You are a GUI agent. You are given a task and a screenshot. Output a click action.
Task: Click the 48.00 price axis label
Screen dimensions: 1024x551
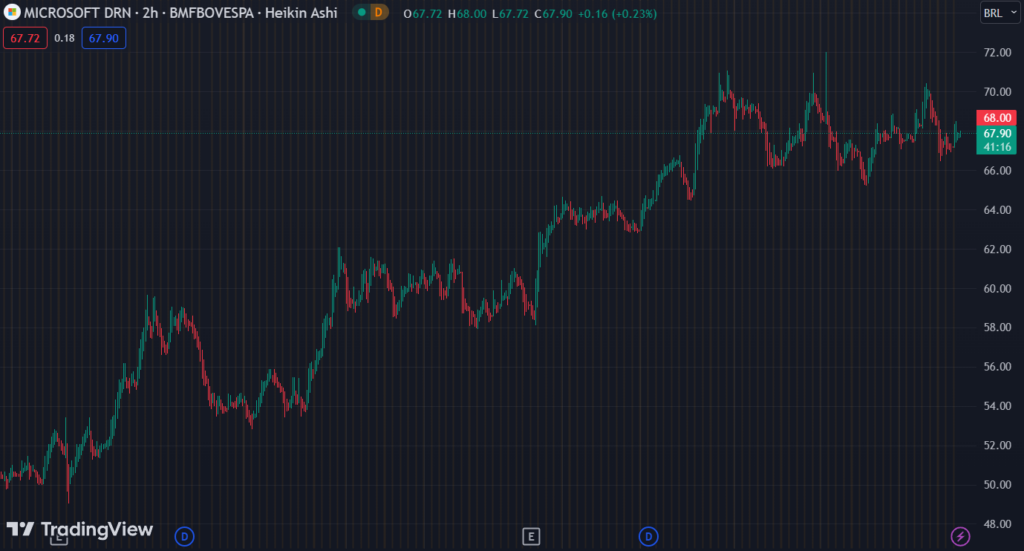point(997,524)
